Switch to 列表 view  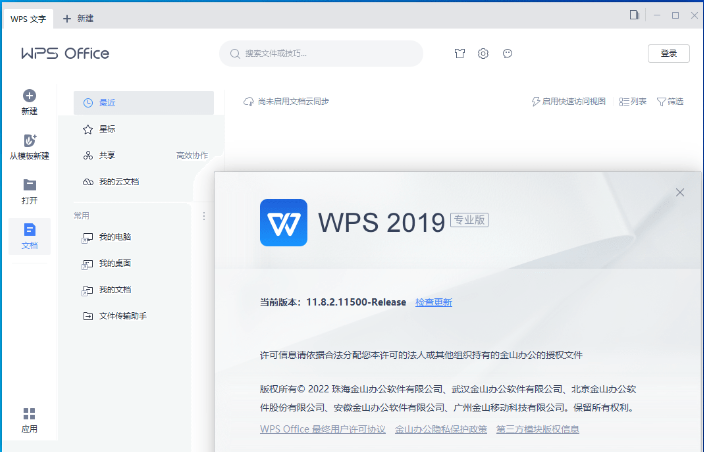click(x=633, y=102)
